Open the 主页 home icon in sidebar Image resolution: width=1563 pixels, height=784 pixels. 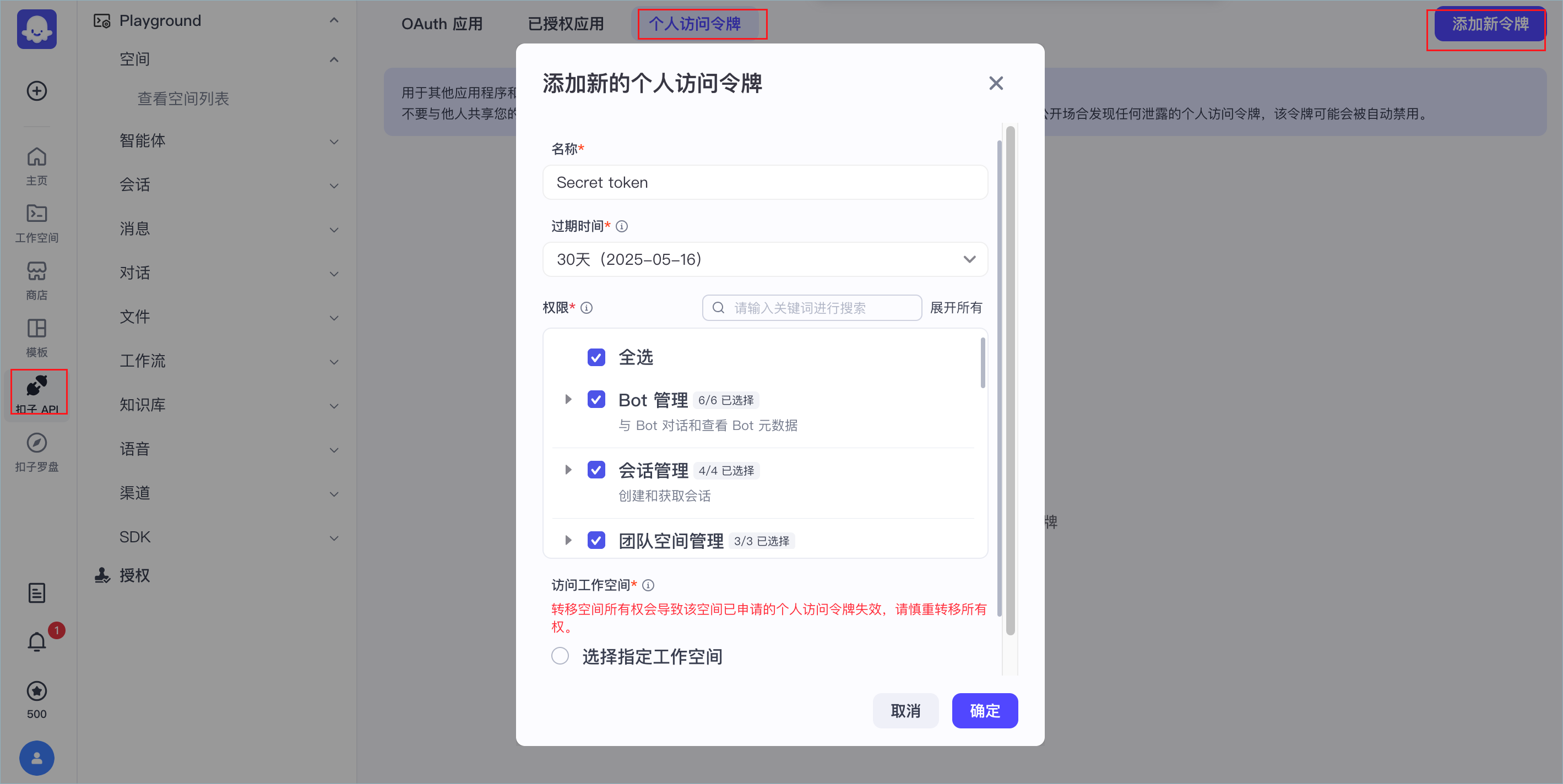click(36, 166)
